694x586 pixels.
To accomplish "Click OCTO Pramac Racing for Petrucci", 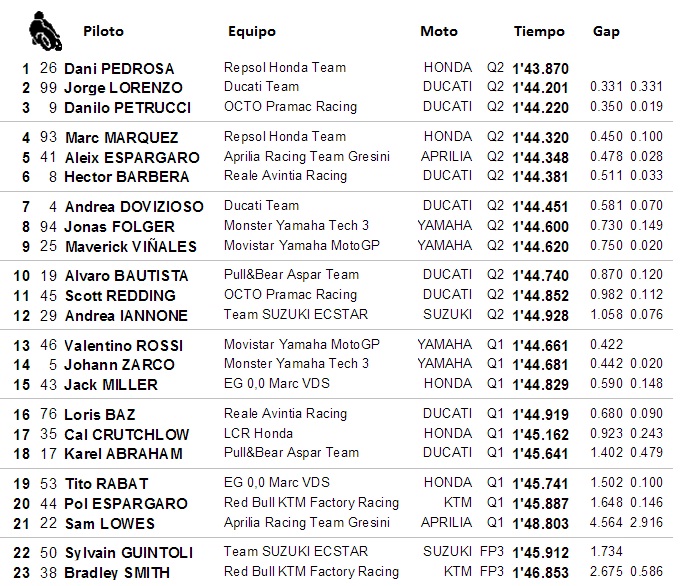I will 290,107.
